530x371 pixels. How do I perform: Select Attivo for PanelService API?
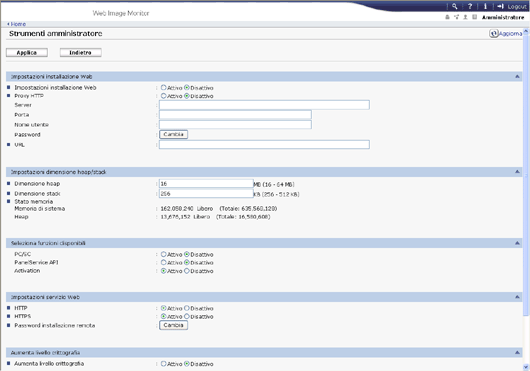pos(164,263)
